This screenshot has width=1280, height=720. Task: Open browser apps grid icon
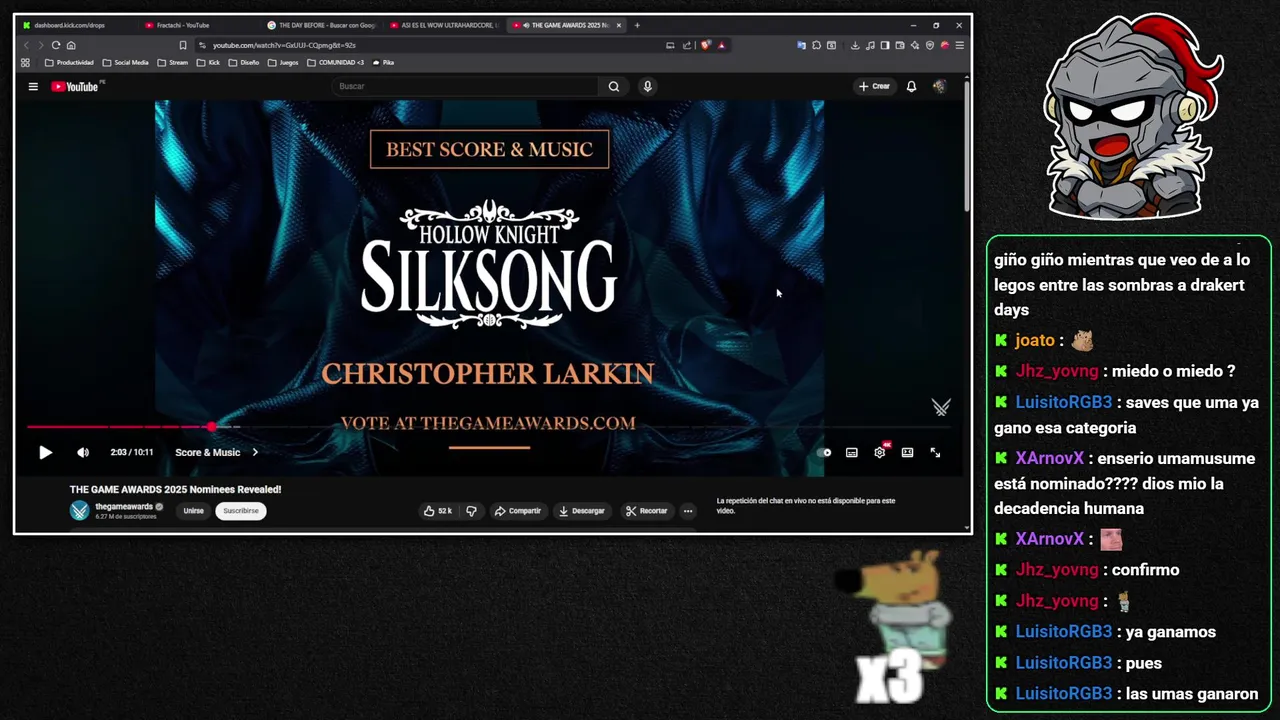point(25,62)
